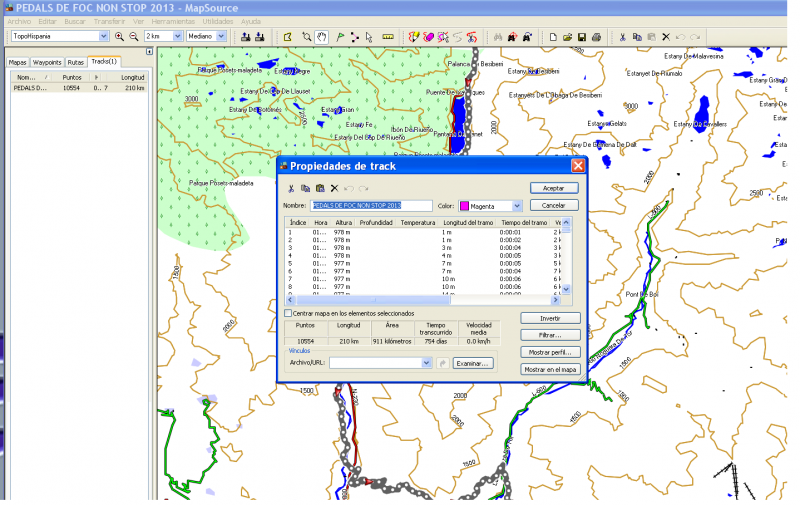The width and height of the screenshot is (800, 505).
Task: Open the Magenta color dropdown
Action: click(517, 206)
